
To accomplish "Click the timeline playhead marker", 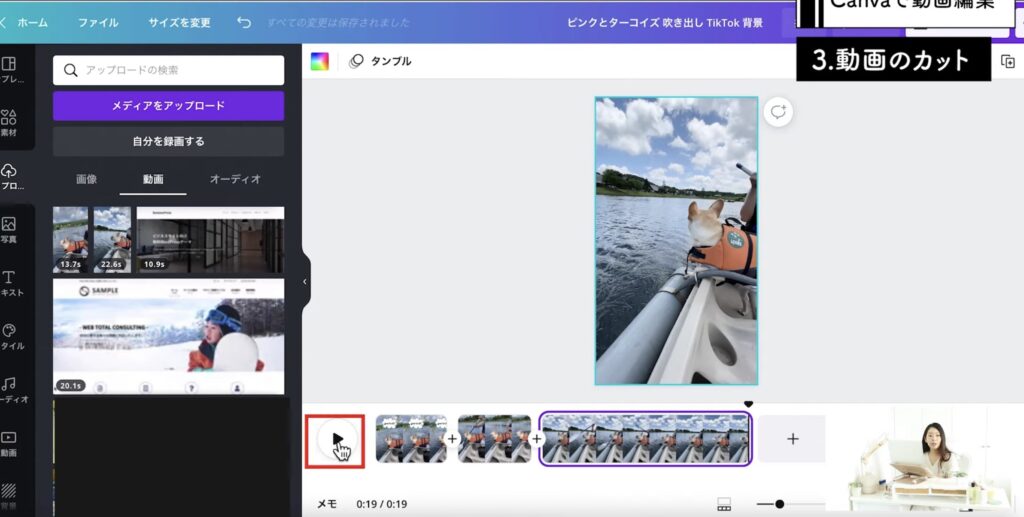I will tap(748, 405).
